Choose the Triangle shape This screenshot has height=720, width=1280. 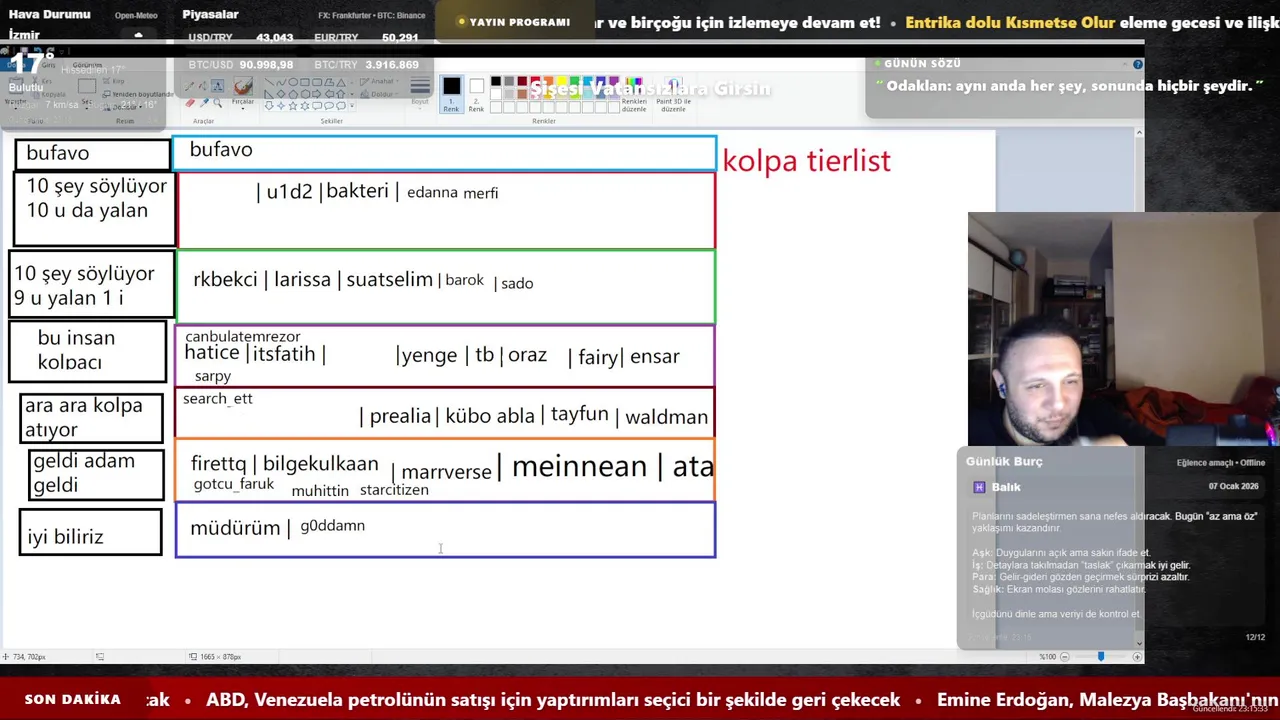click(x=341, y=82)
